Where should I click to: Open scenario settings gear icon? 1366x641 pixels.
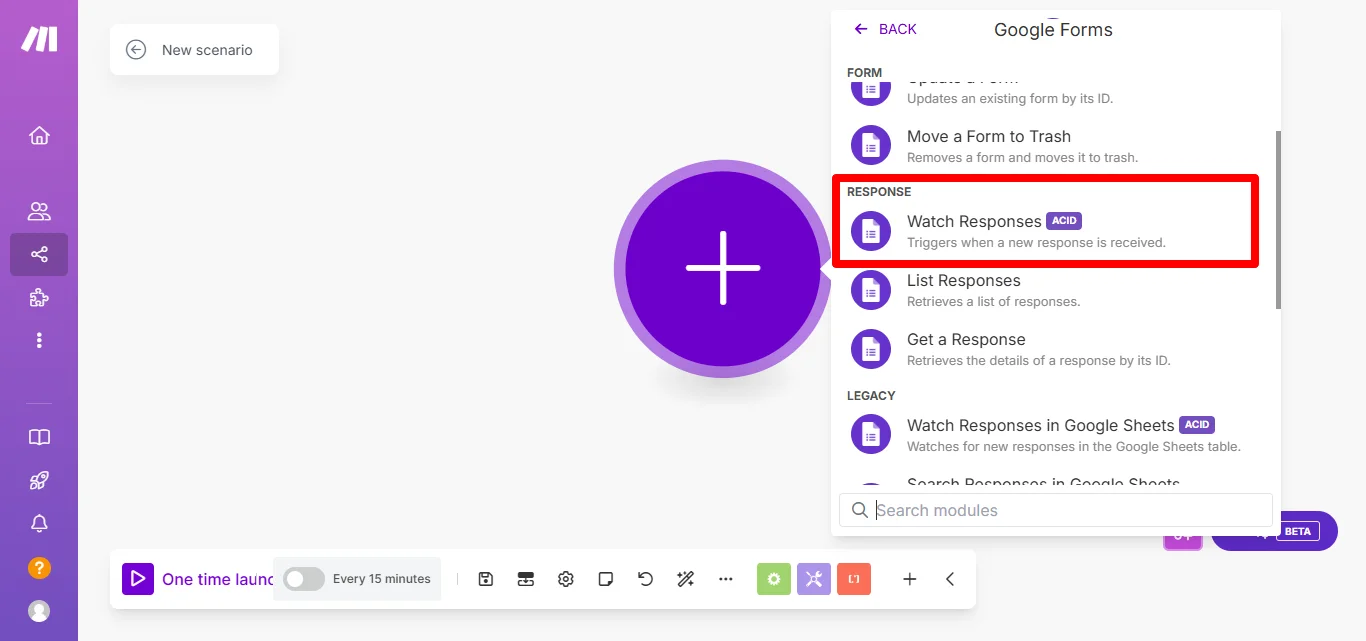[566, 579]
